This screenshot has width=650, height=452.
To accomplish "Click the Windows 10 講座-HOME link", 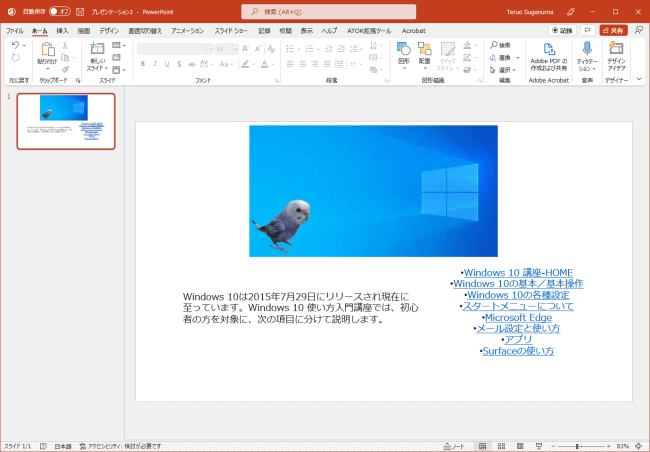I will point(518,272).
